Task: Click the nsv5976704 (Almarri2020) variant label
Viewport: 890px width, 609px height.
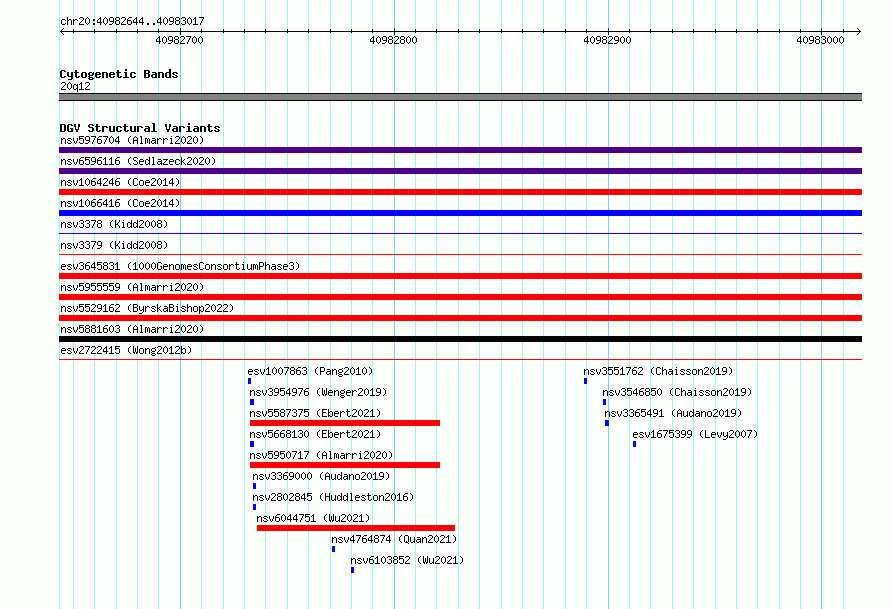Action: click(x=132, y=140)
